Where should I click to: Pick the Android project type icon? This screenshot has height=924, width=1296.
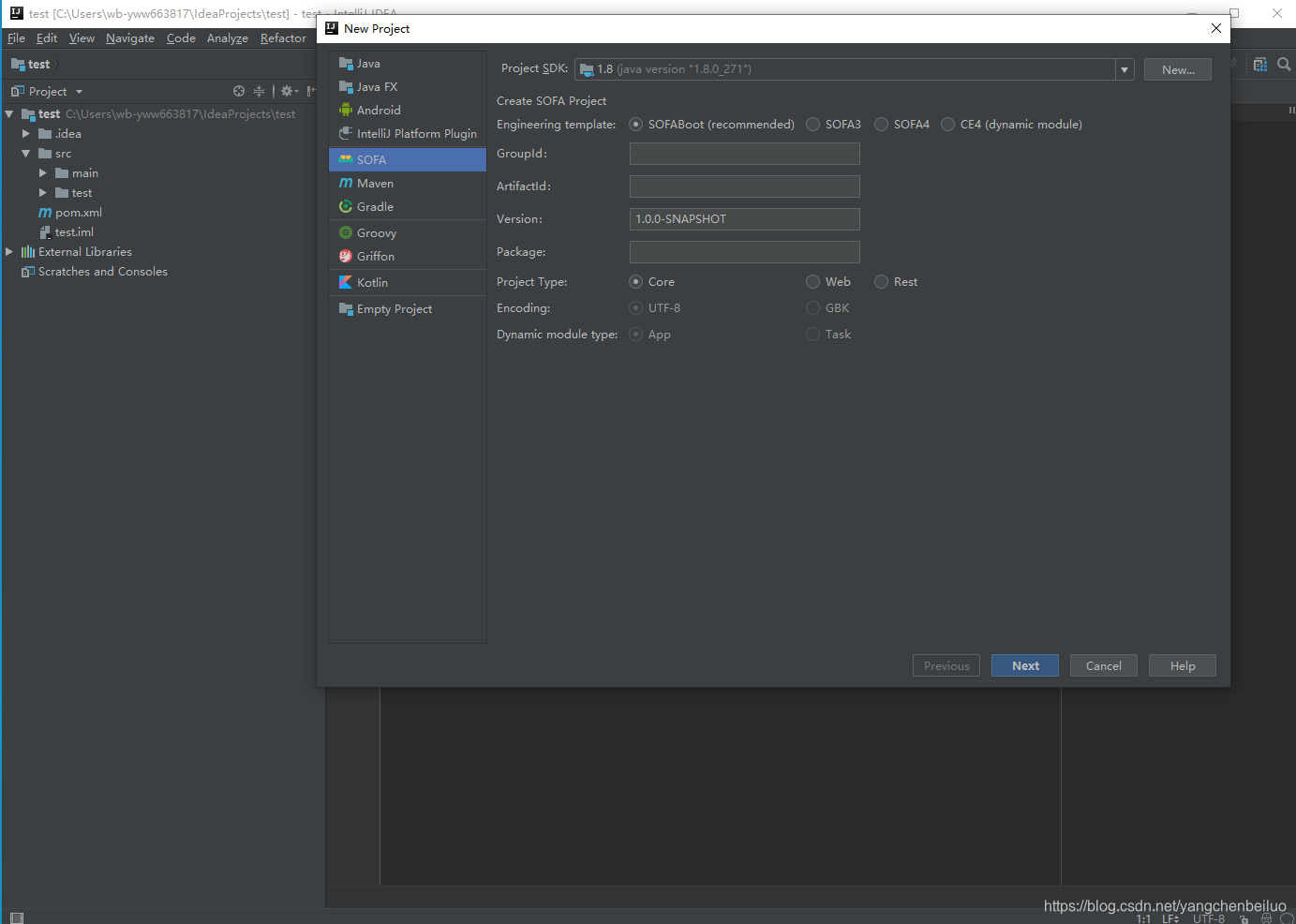click(346, 110)
